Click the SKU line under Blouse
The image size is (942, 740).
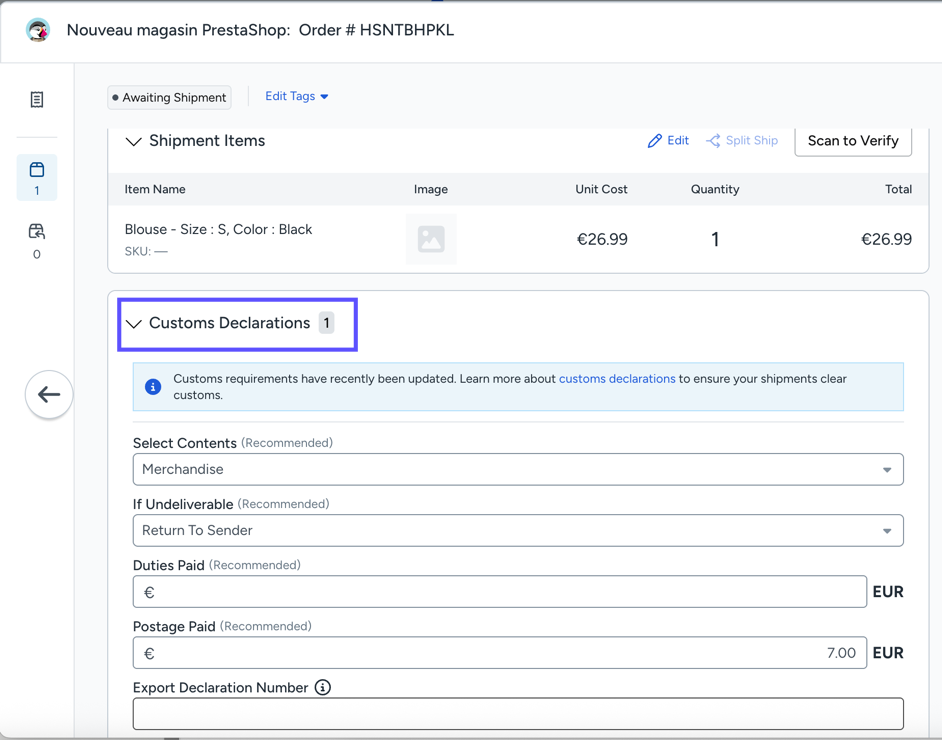click(146, 252)
